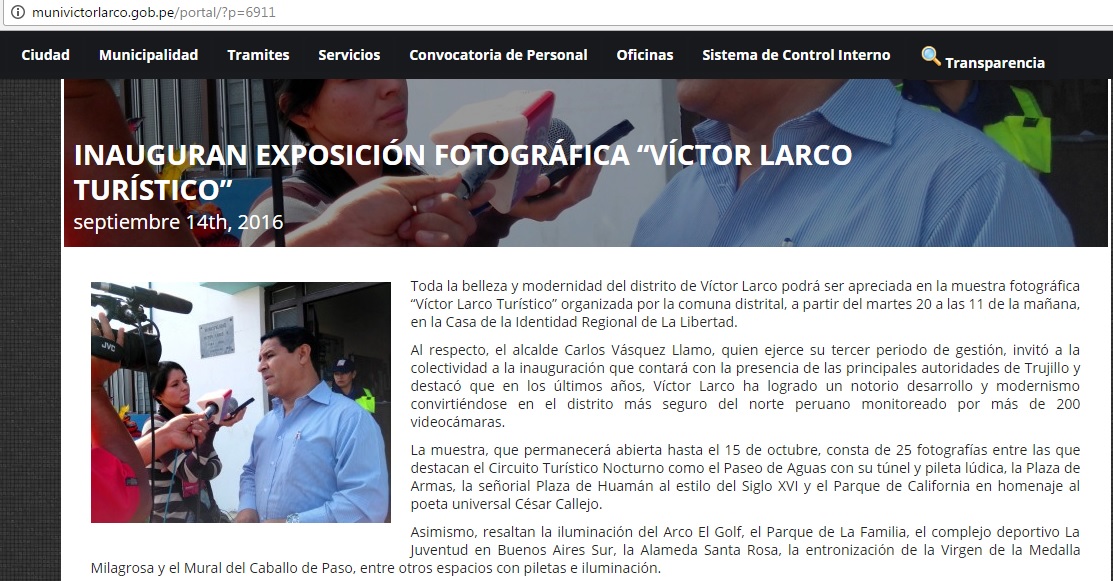The image size is (1113, 581).
Task: Click the site info icon in address bar
Action: click(17, 12)
